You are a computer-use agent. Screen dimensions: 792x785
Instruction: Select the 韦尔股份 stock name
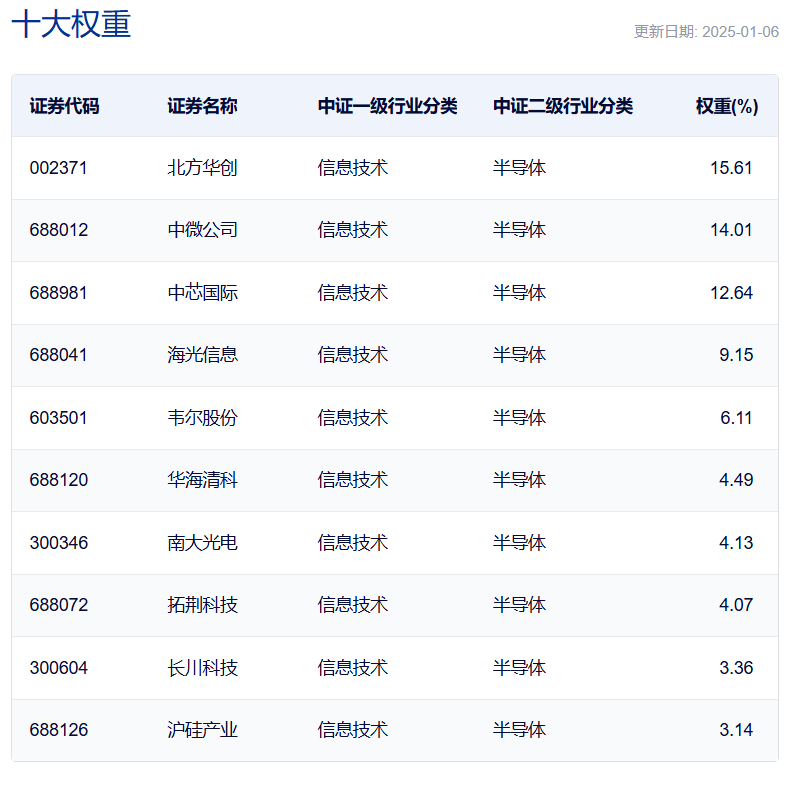pyautogui.click(x=203, y=418)
